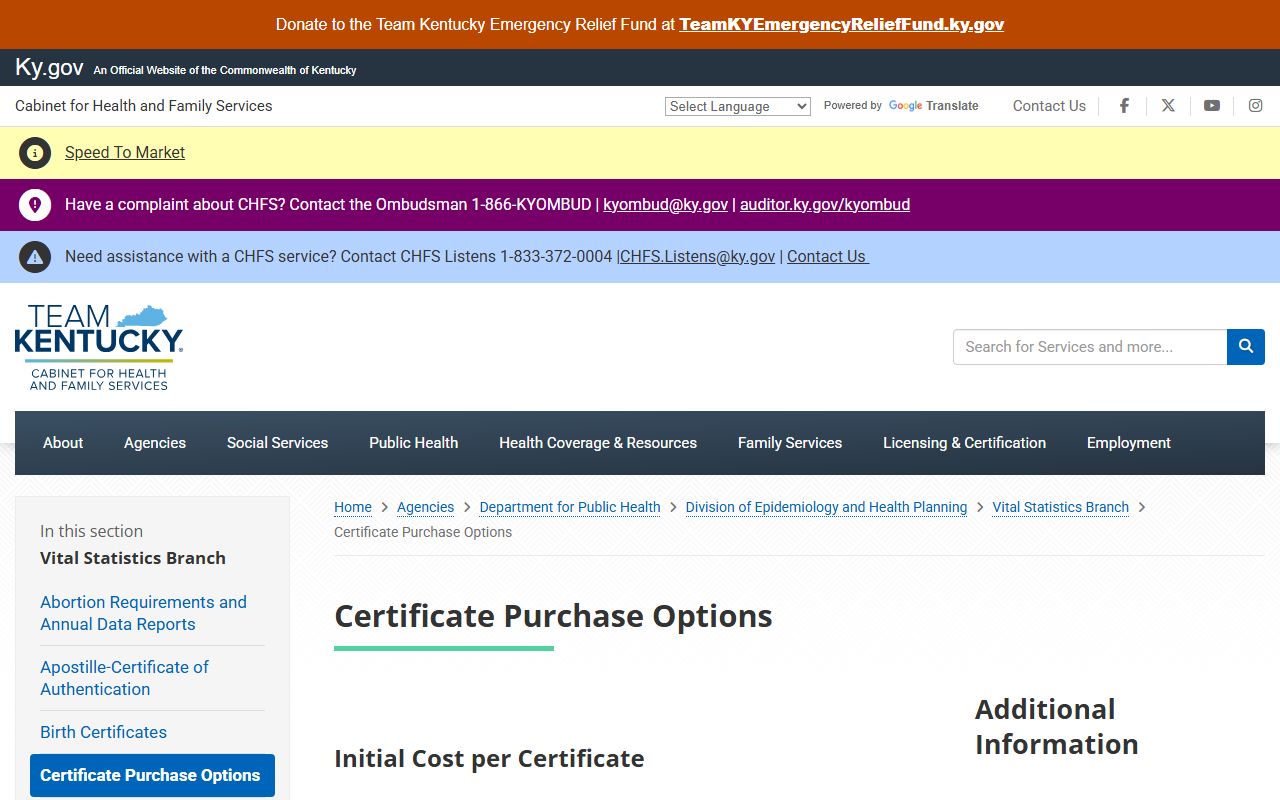Click inside the Search for Services field

coord(1089,347)
